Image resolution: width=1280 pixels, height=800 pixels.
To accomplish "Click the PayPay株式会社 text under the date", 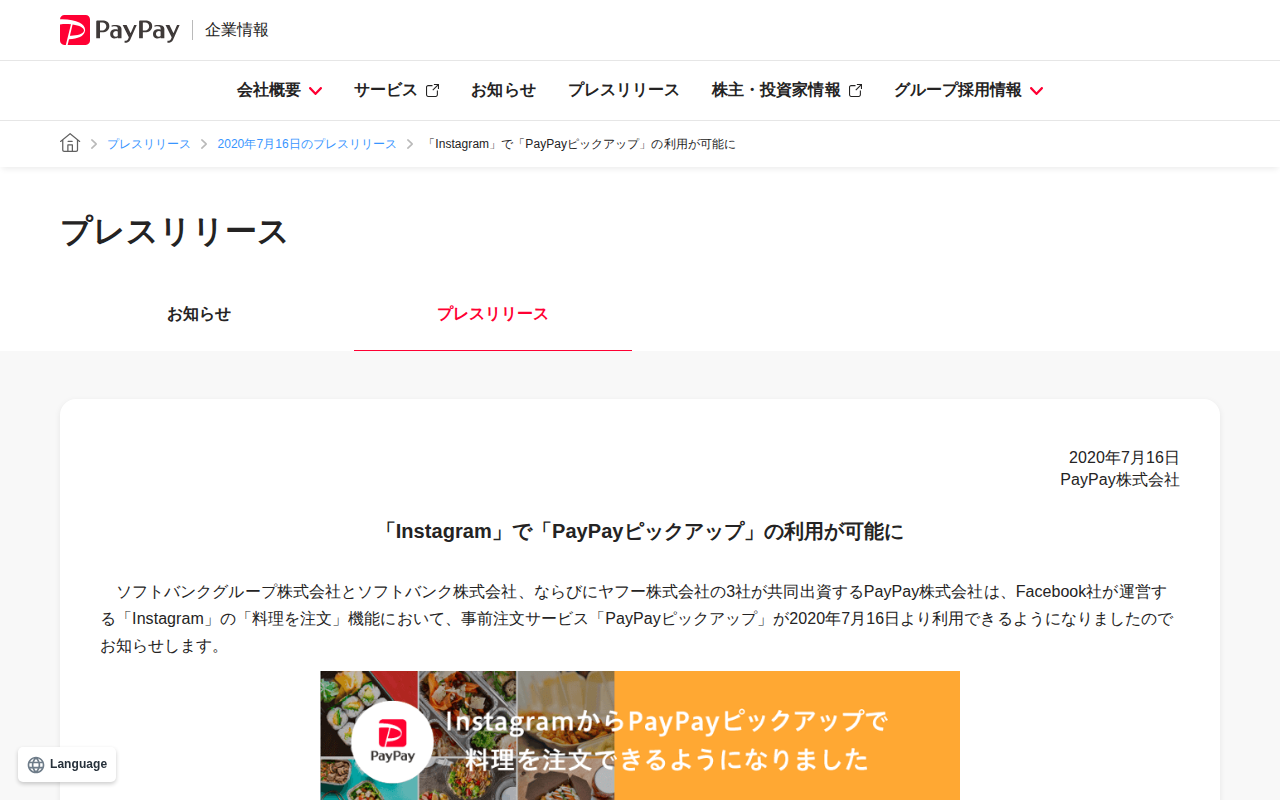I will point(1120,480).
